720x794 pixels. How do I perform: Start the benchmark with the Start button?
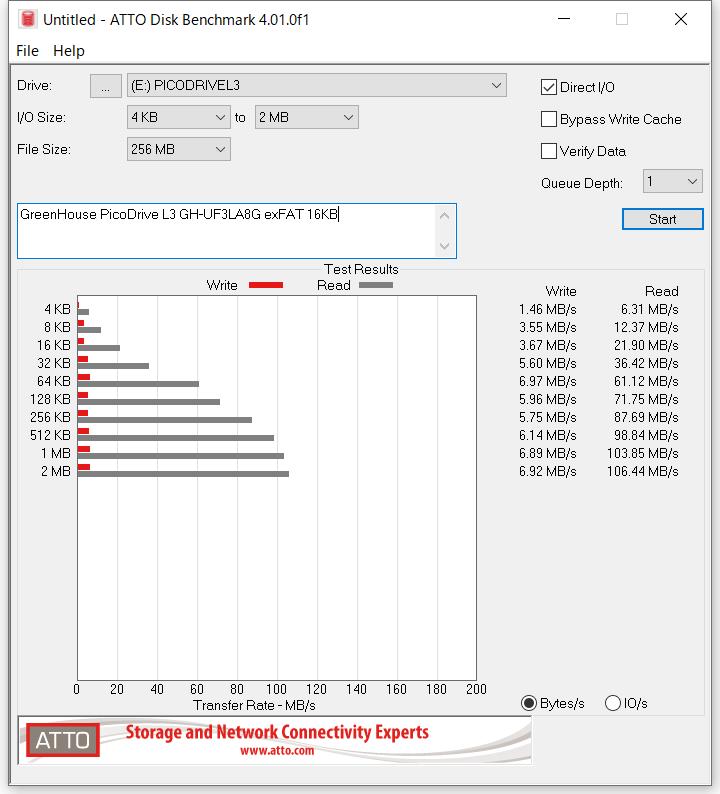[x=662, y=219]
